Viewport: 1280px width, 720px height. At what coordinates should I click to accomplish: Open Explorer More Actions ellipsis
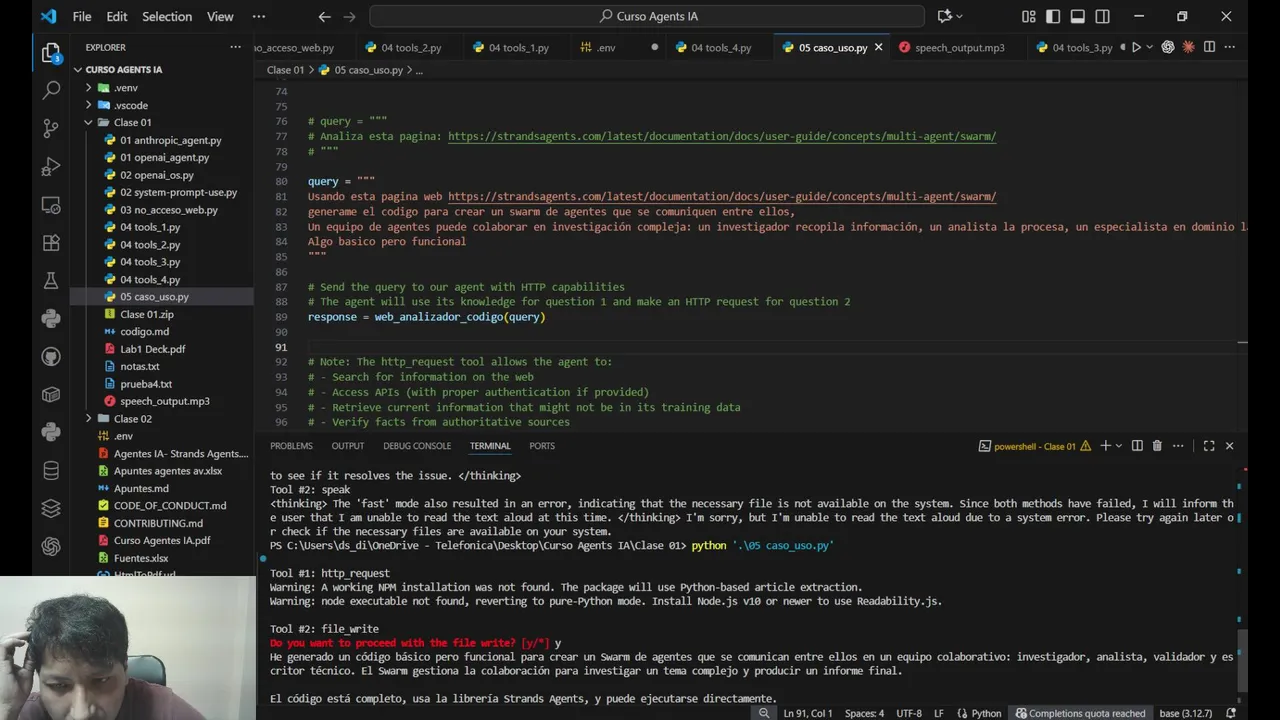[236, 47]
